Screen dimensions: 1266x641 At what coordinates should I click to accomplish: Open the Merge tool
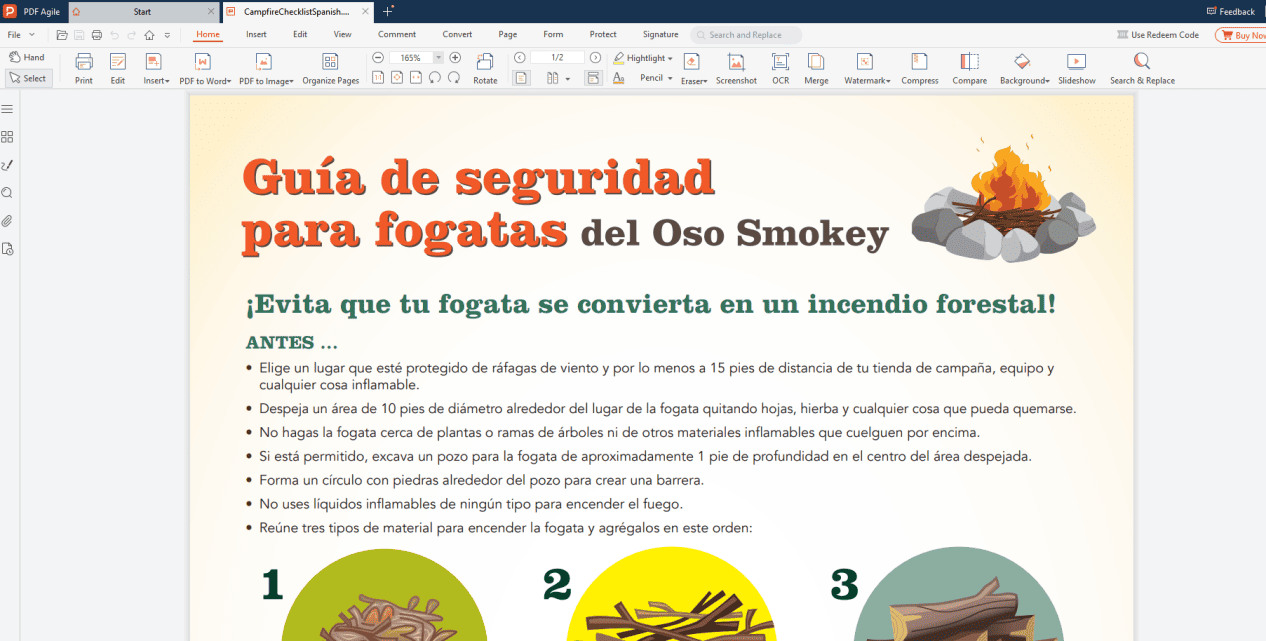pyautogui.click(x=816, y=66)
